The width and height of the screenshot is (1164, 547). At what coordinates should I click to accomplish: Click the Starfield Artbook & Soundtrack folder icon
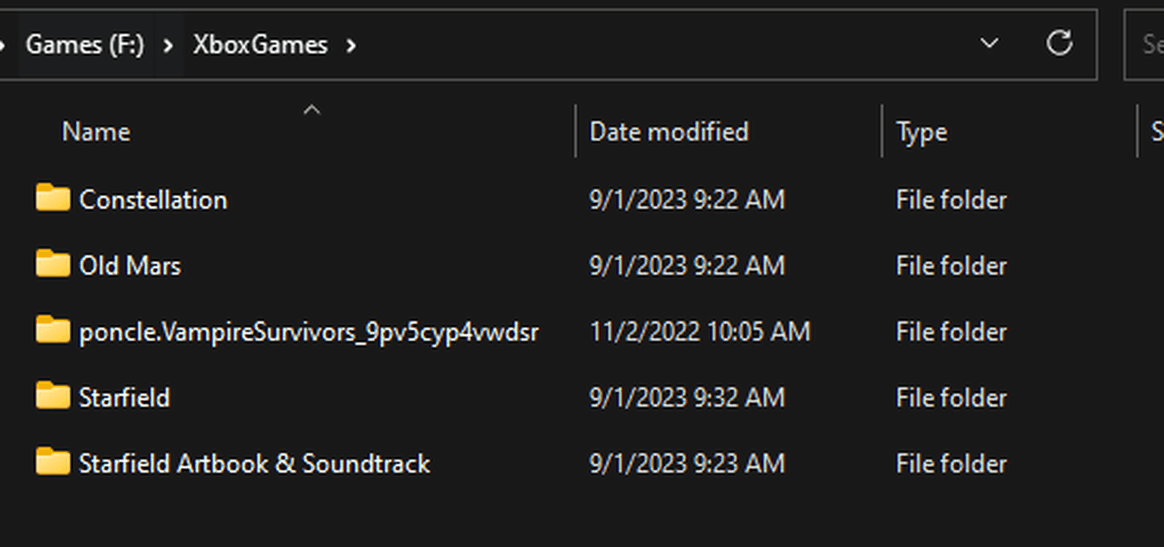click(x=52, y=462)
